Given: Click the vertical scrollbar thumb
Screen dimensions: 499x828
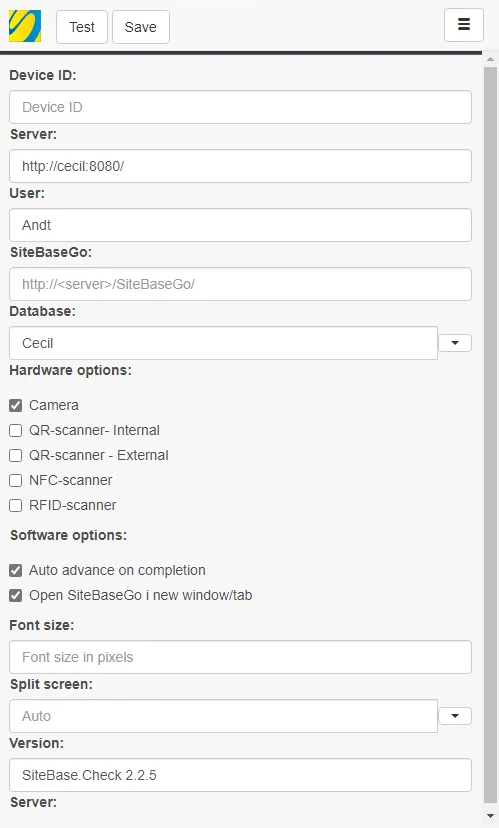Looking at the screenshot, I should pyautogui.click(x=491, y=436).
